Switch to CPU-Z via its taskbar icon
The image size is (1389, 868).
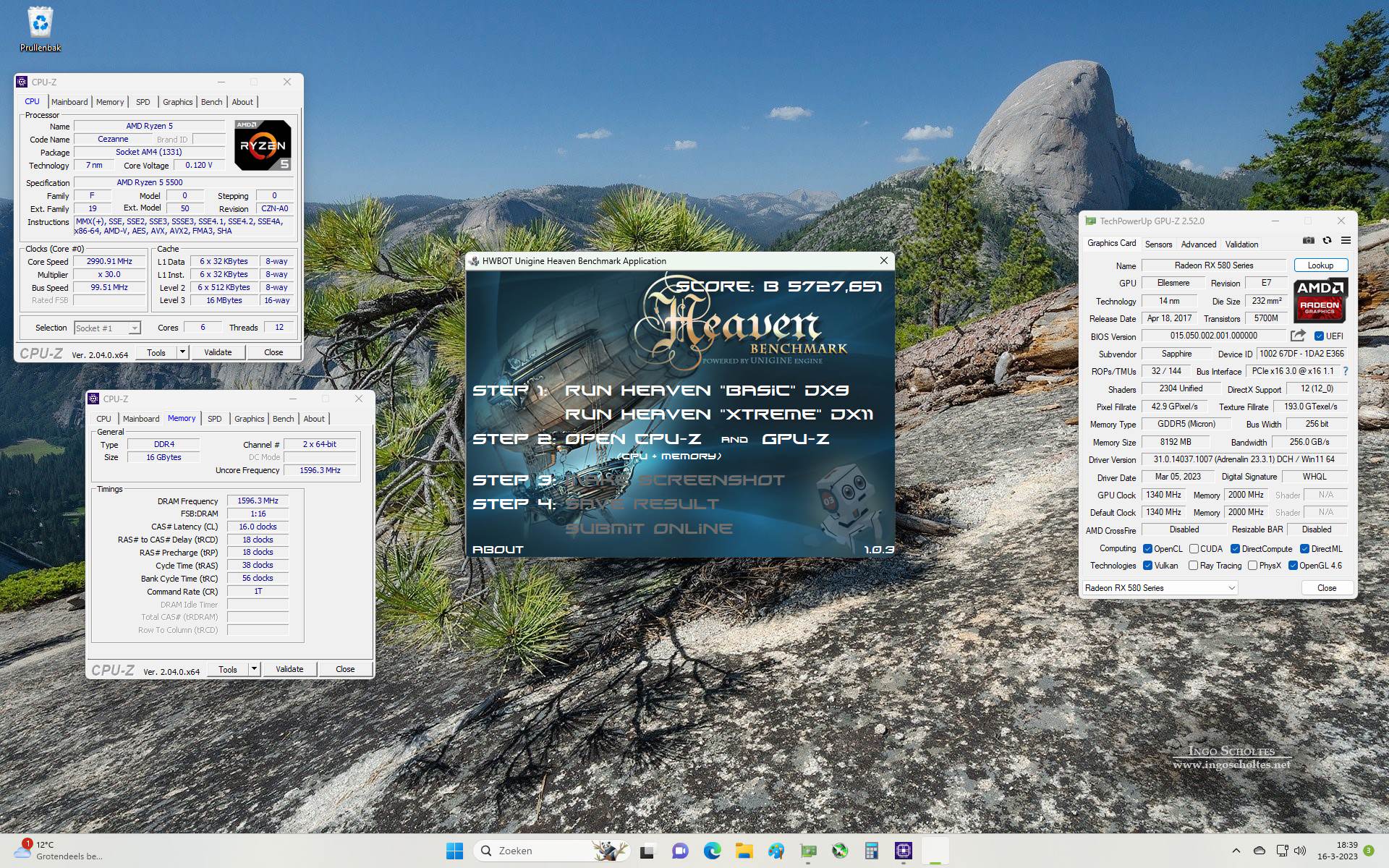pyautogui.click(x=904, y=851)
